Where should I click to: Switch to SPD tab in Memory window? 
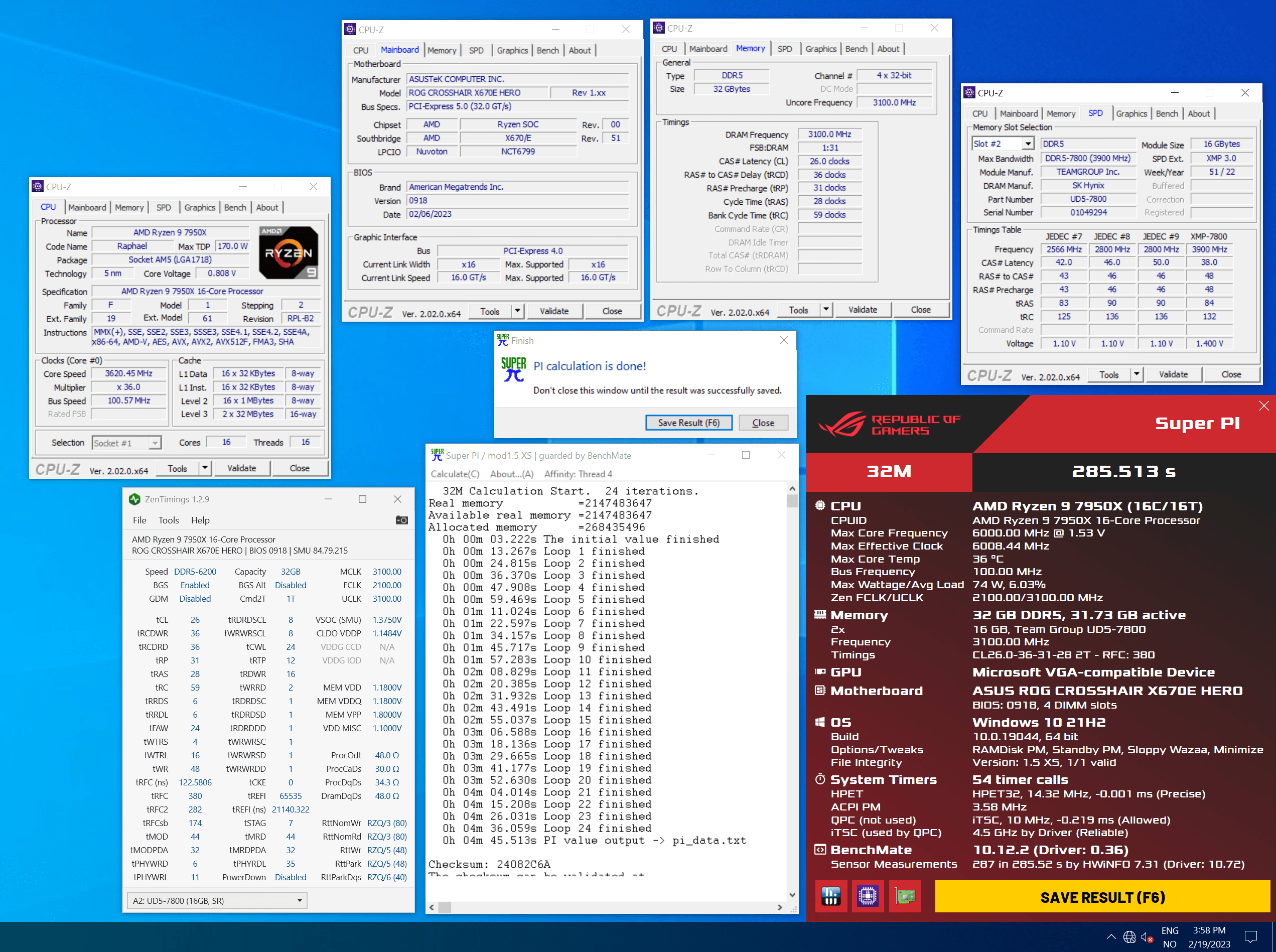pos(785,49)
